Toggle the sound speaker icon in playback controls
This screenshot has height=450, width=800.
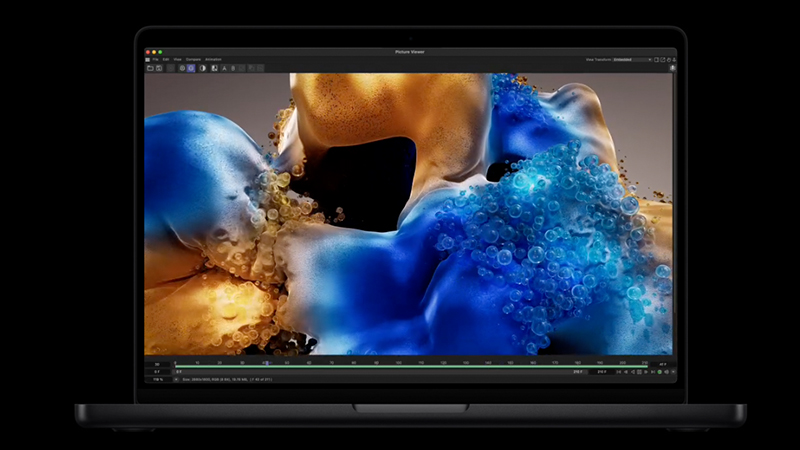tap(666, 372)
